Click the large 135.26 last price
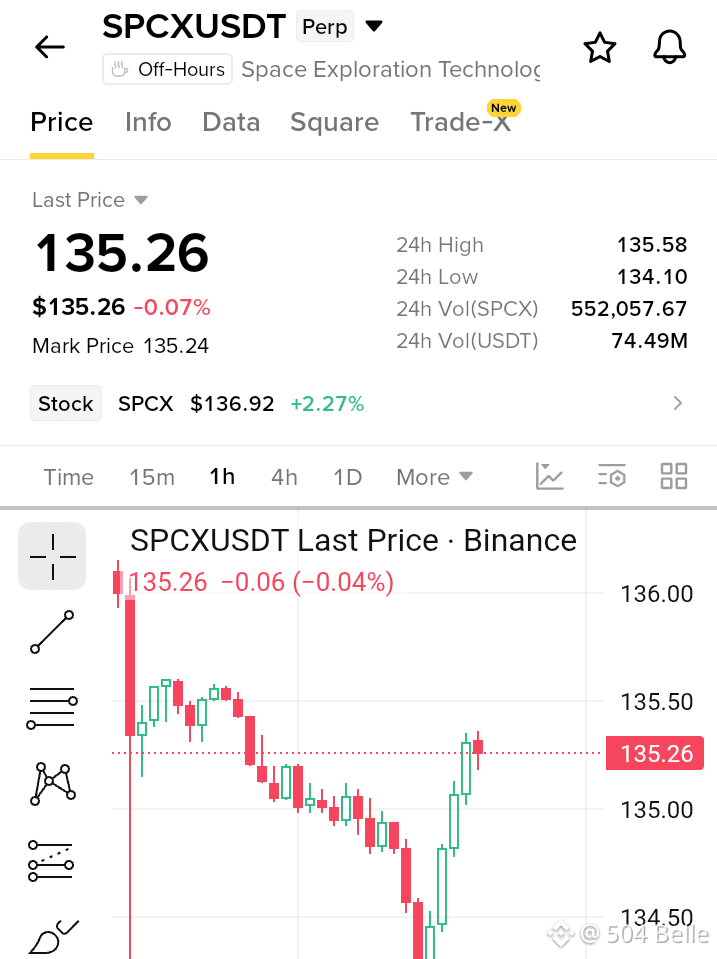The width and height of the screenshot is (717, 959). [122, 253]
